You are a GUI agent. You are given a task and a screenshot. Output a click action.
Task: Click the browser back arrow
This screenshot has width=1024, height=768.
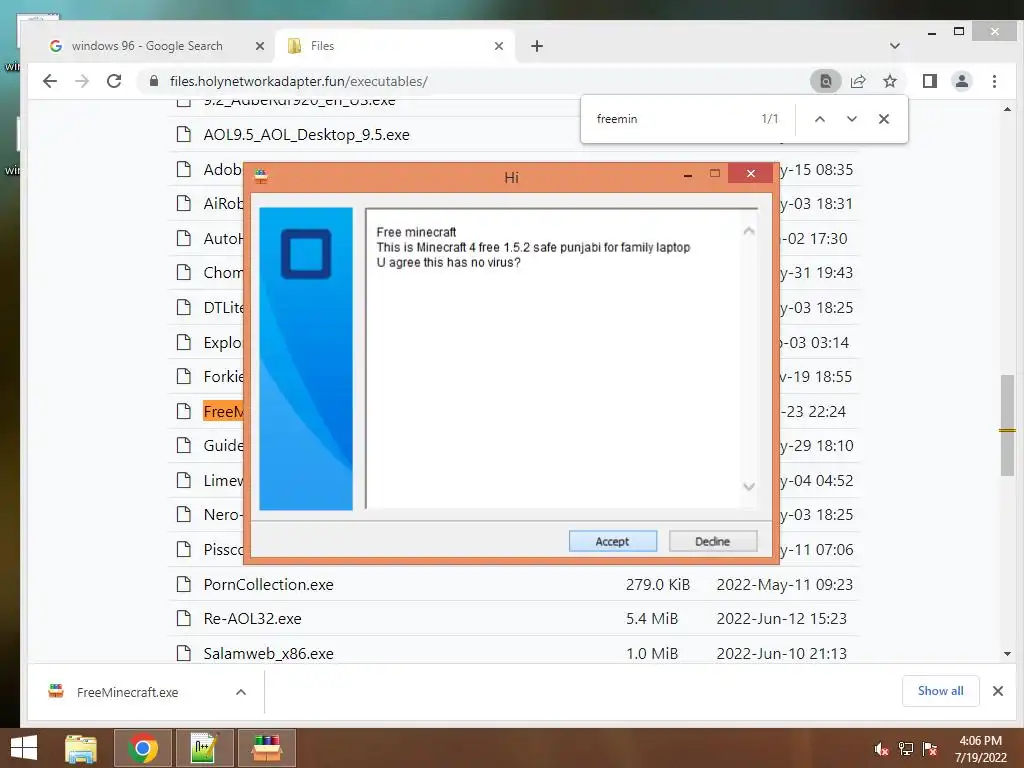coord(50,81)
